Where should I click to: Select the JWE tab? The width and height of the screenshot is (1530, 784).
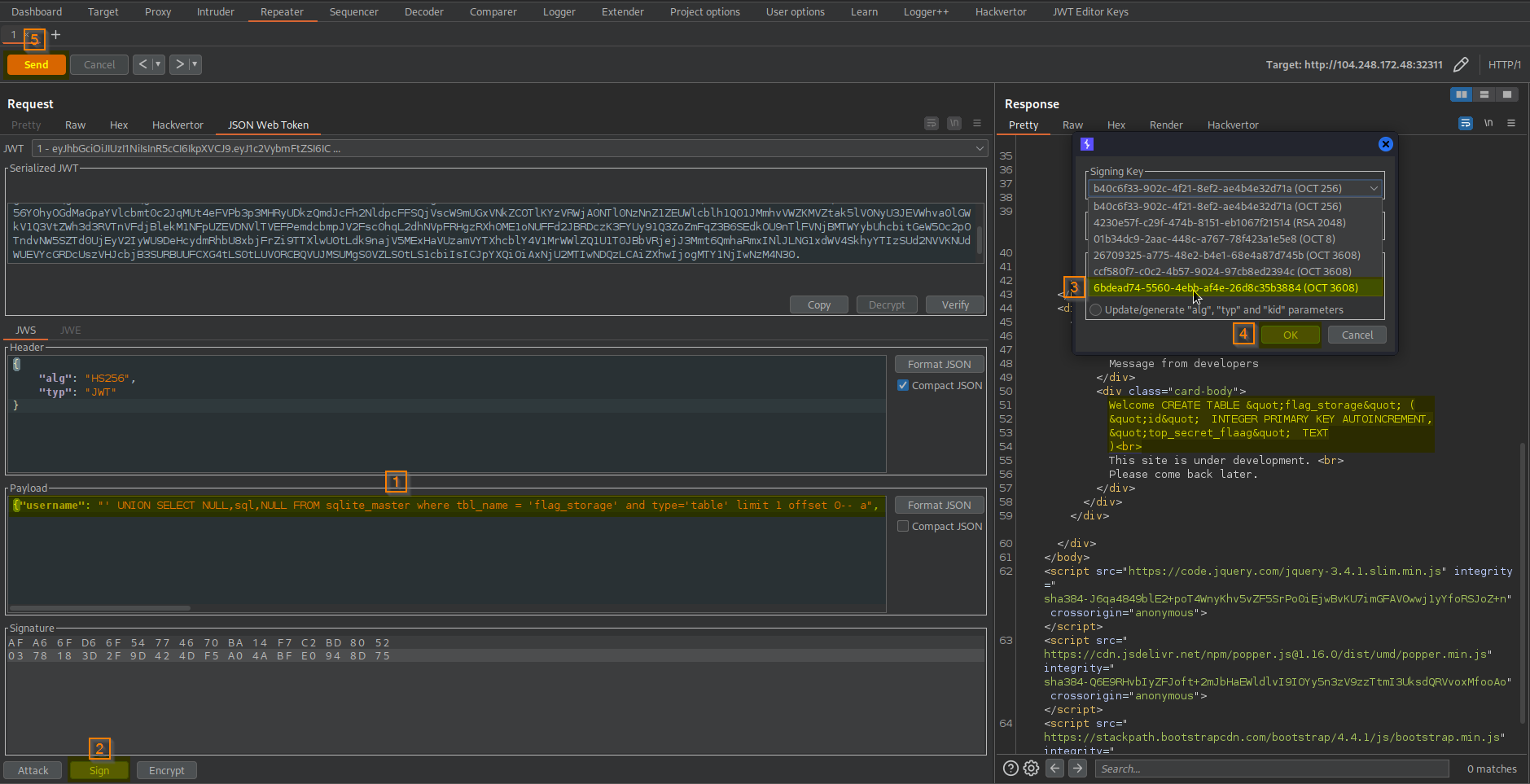click(x=71, y=330)
